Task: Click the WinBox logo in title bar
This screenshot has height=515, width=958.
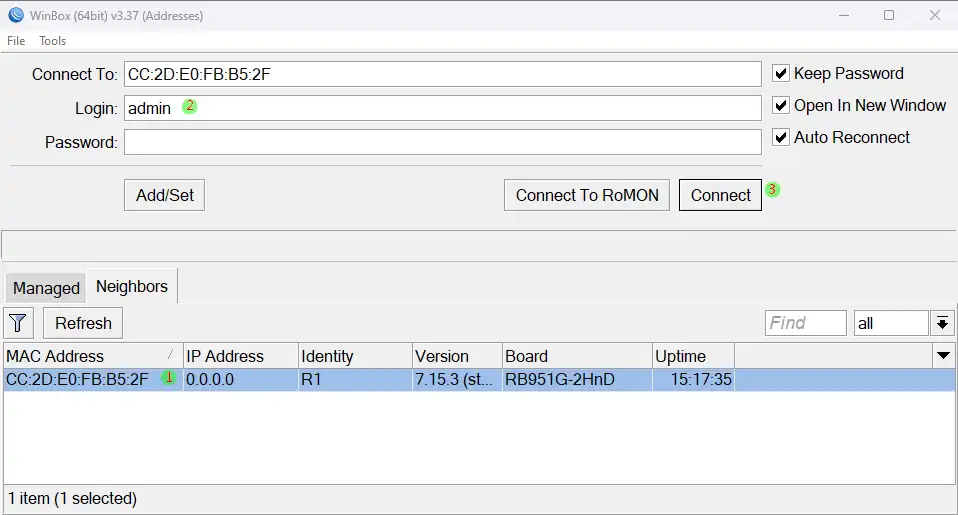Action: pyautogui.click(x=16, y=15)
